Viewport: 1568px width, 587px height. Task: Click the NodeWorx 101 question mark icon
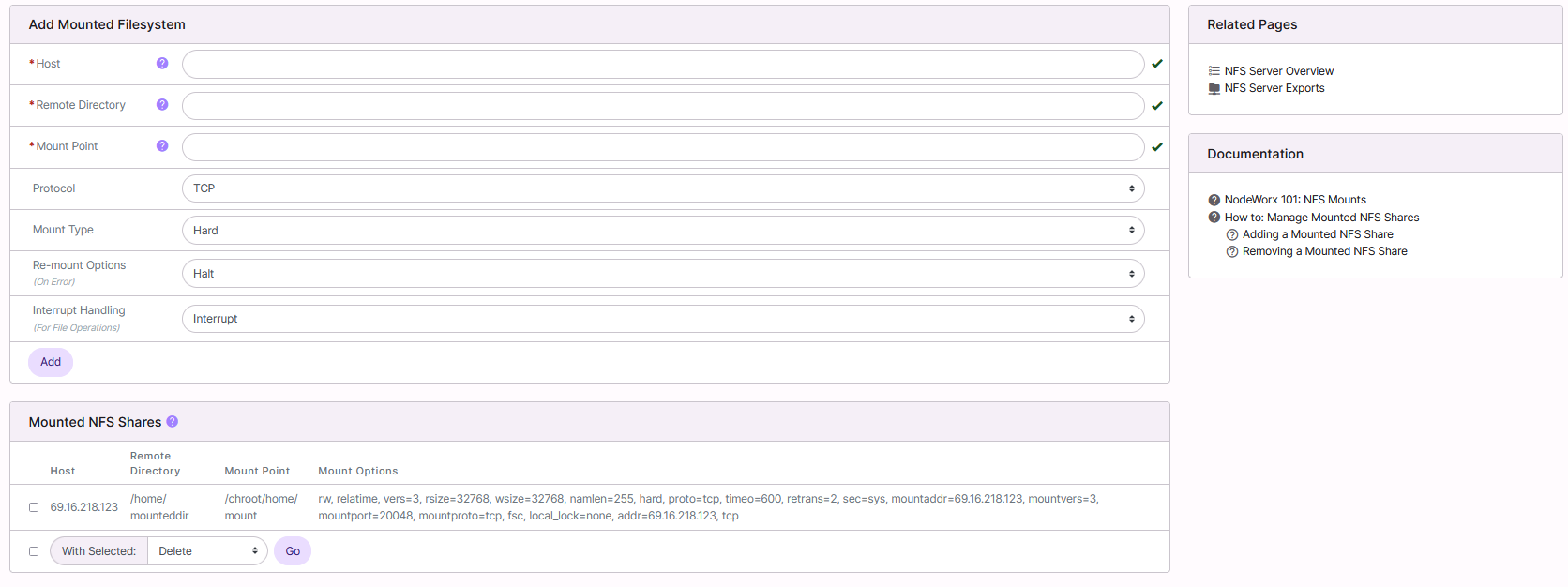(x=1214, y=200)
